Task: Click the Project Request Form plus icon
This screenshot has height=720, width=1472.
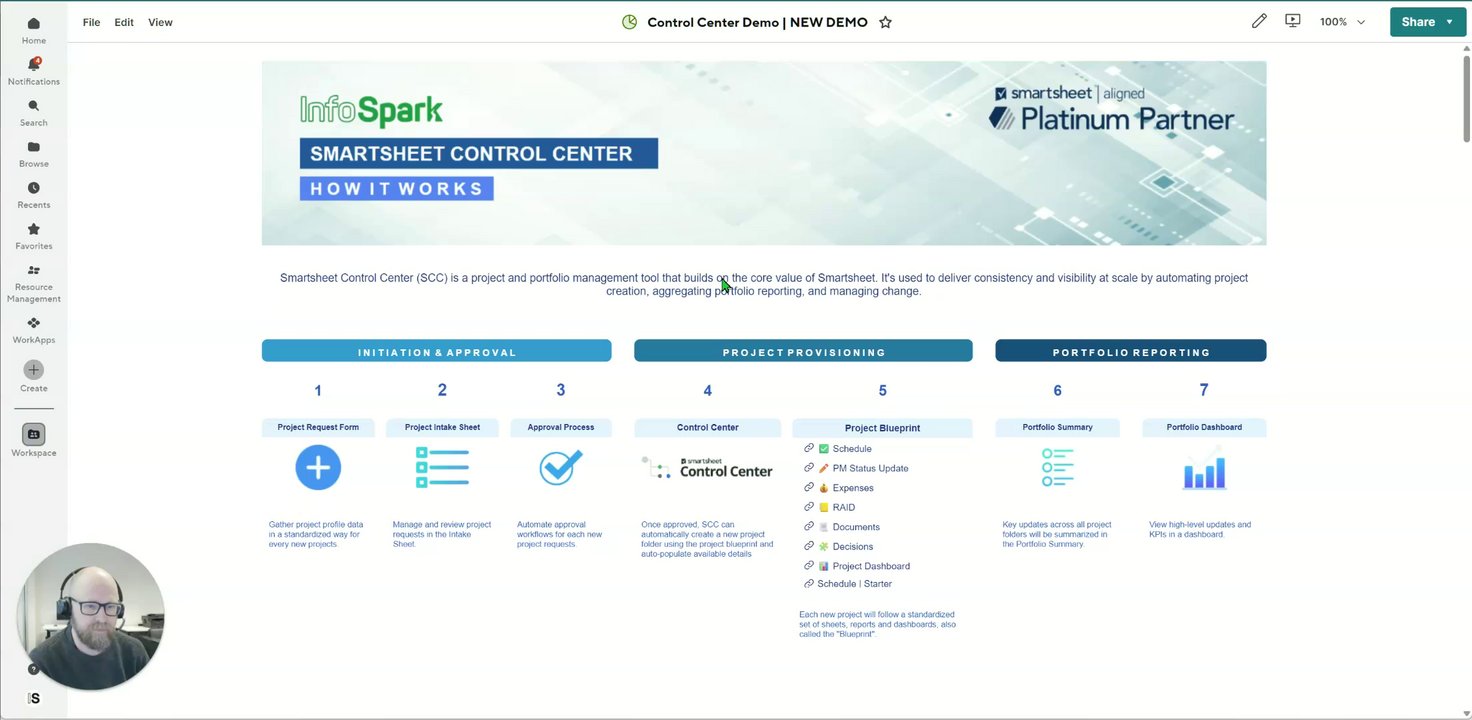Action: pyautogui.click(x=318, y=467)
